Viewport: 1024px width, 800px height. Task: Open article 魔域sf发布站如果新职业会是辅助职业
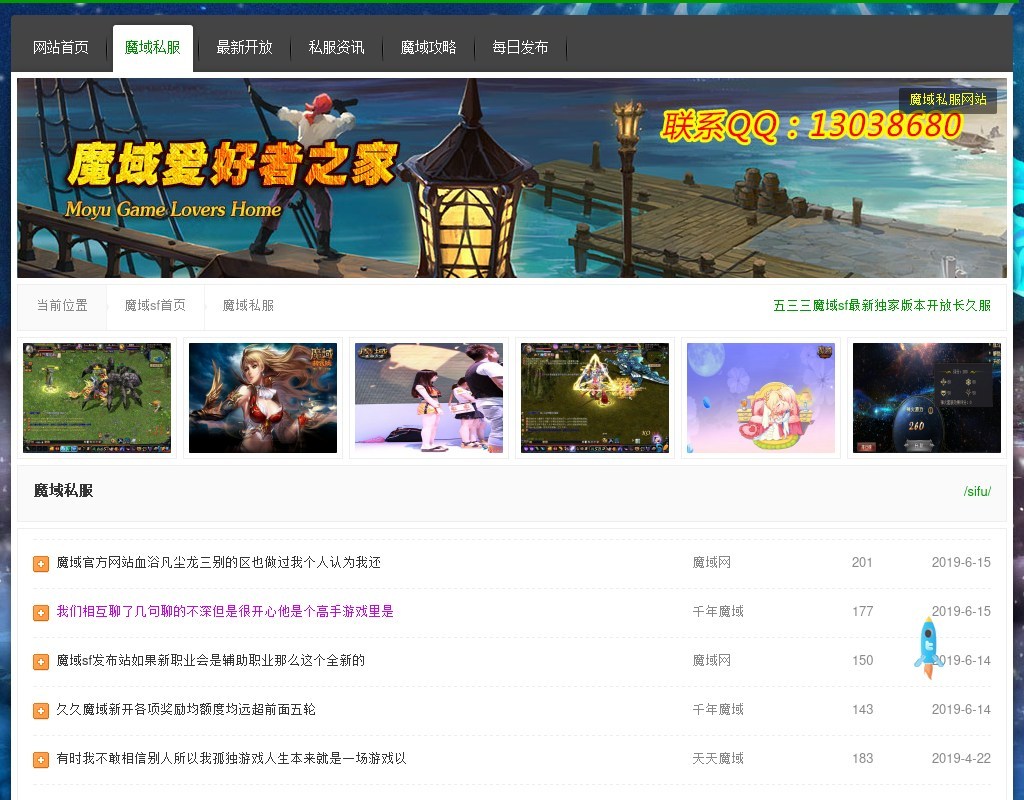(210, 660)
